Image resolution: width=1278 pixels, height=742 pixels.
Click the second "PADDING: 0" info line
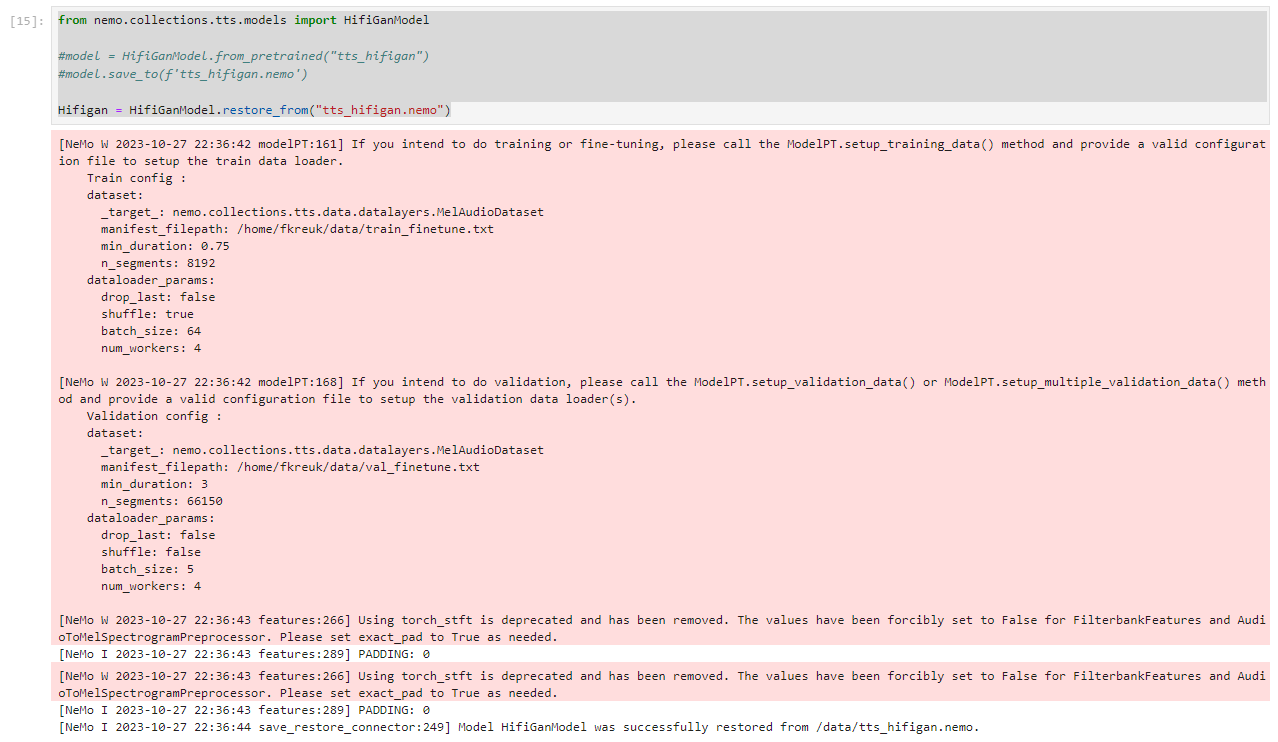point(244,710)
